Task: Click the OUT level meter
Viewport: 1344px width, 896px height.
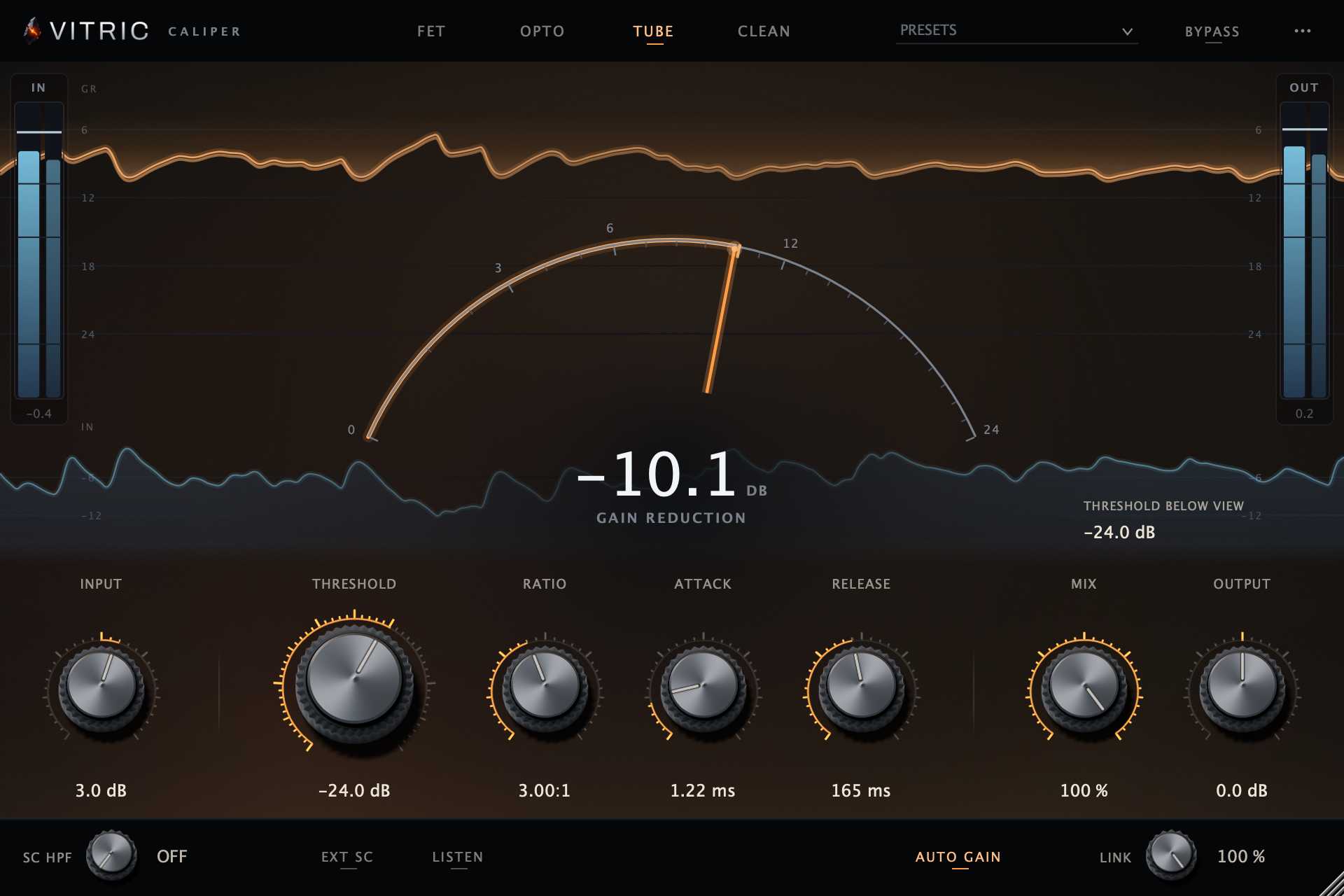Action: [1305, 251]
